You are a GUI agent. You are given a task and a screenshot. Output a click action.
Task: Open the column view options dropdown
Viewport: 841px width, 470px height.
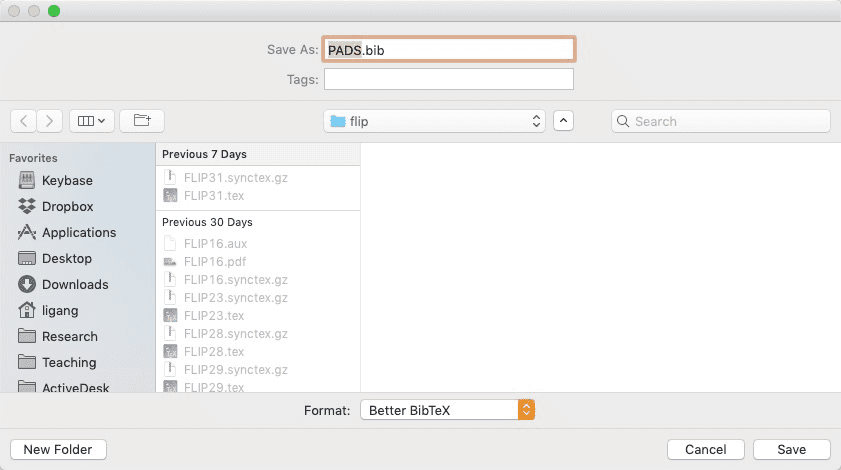92,121
